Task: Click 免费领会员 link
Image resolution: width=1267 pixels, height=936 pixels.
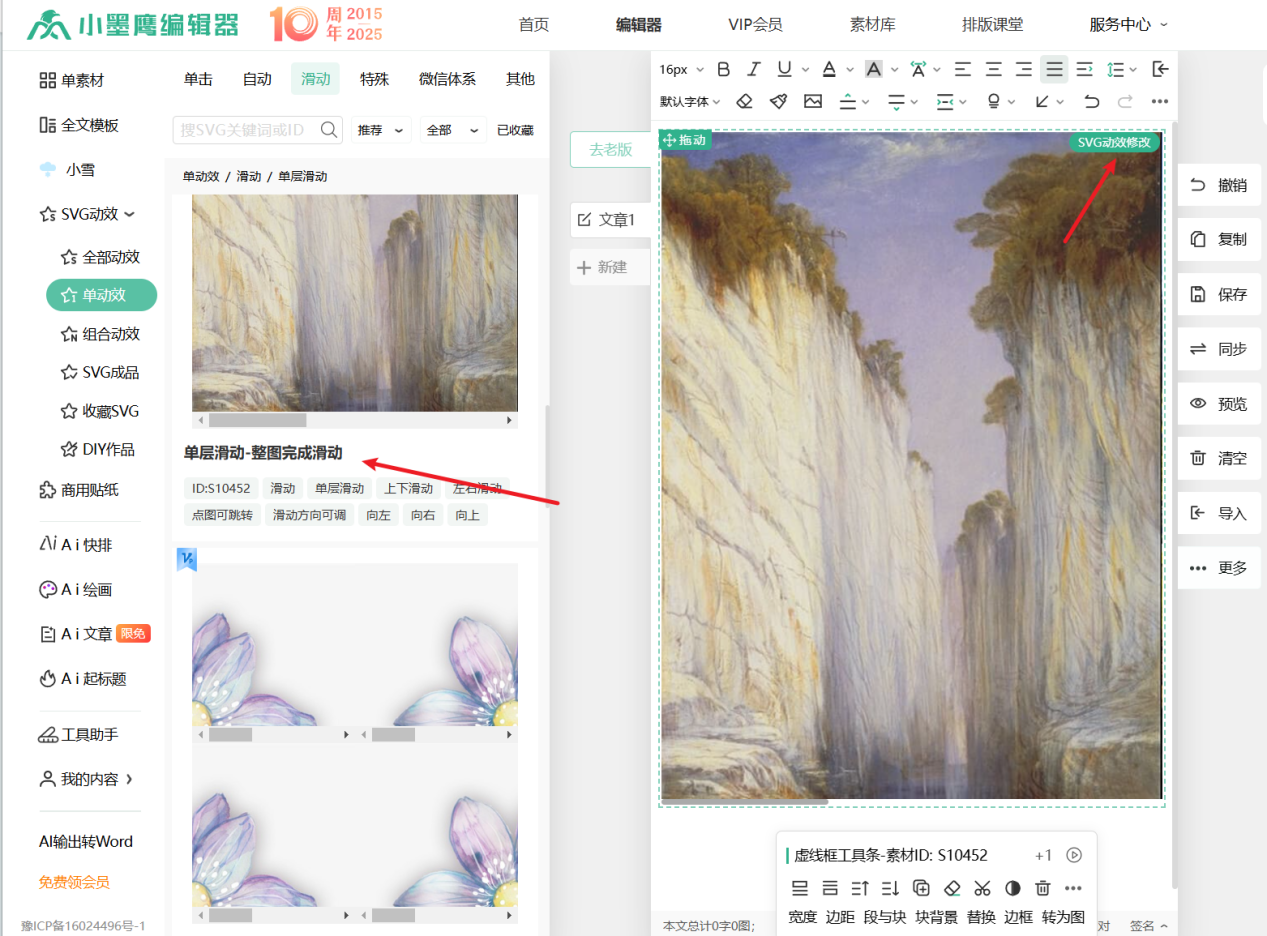Action: (x=74, y=883)
